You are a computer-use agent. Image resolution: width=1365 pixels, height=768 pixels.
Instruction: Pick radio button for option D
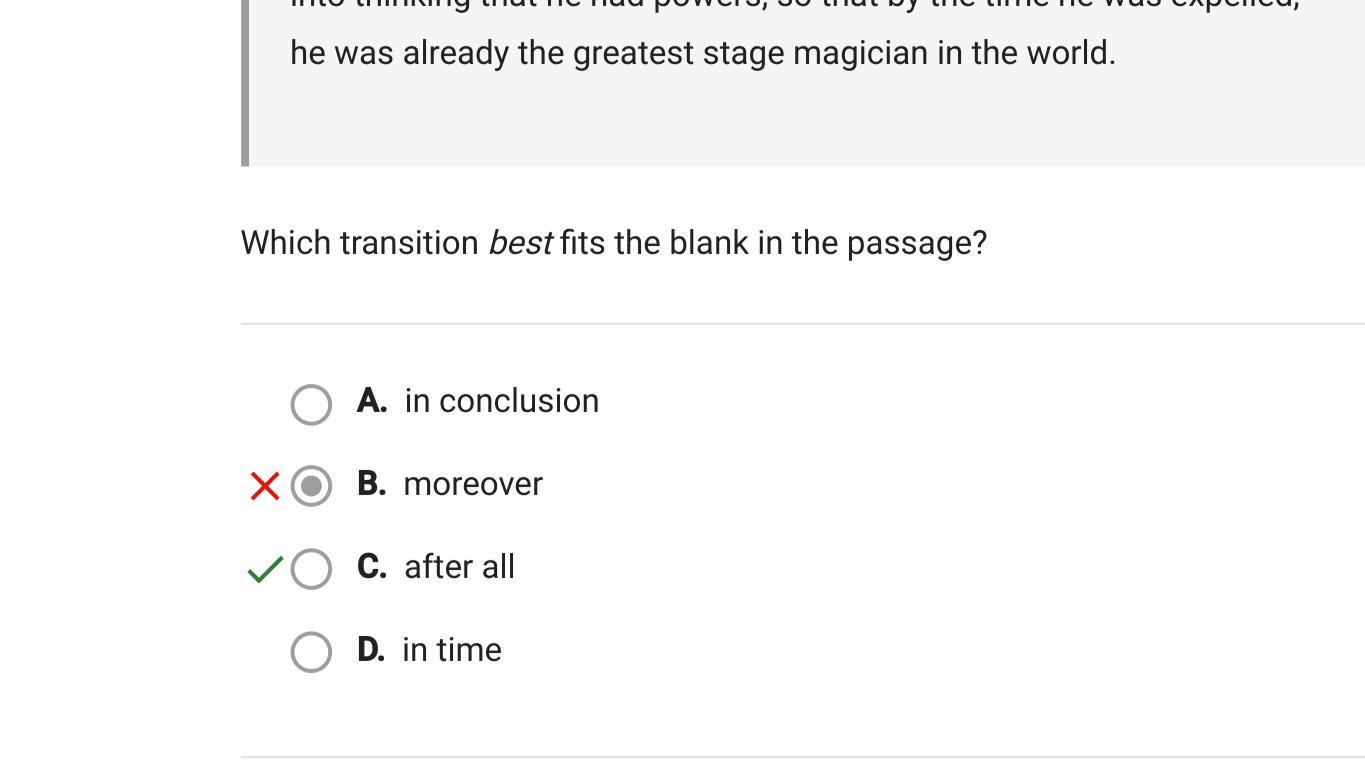(311, 652)
